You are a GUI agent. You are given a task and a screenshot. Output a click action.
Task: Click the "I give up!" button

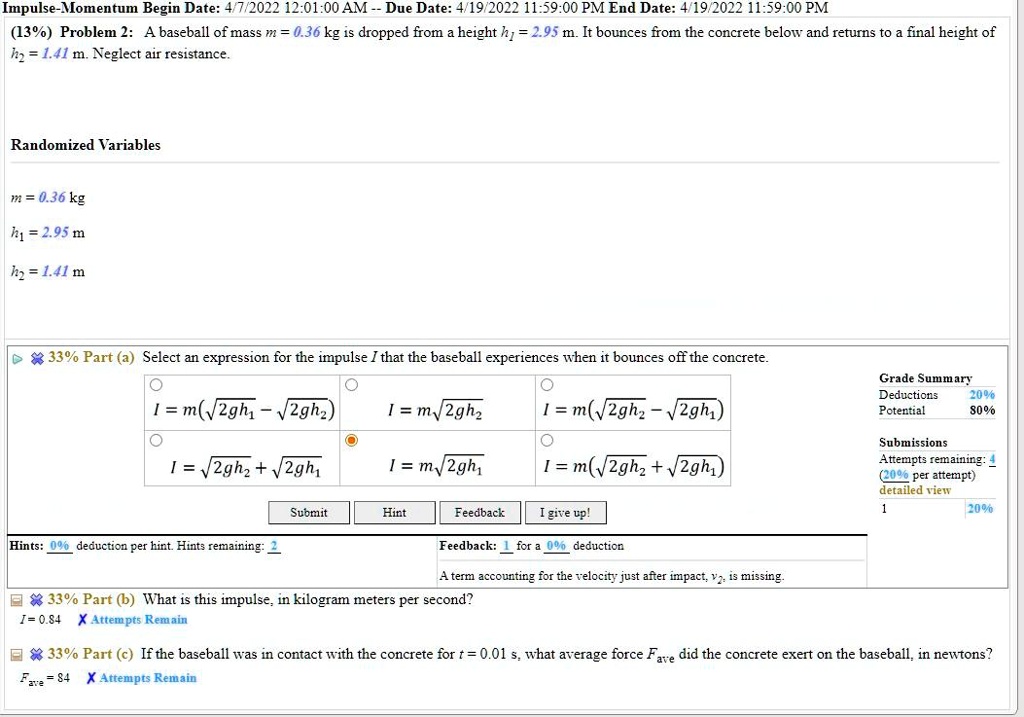[x=565, y=512]
